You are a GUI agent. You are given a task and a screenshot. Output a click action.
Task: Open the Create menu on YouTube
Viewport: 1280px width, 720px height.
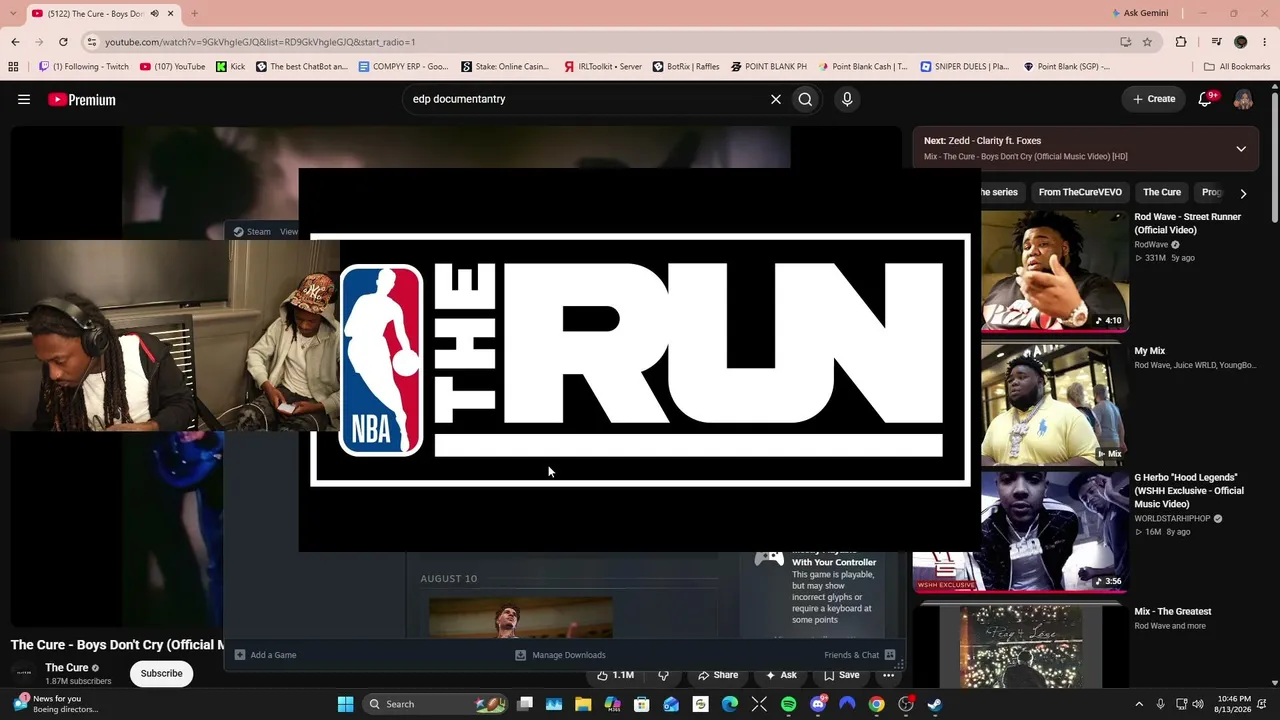click(1154, 99)
